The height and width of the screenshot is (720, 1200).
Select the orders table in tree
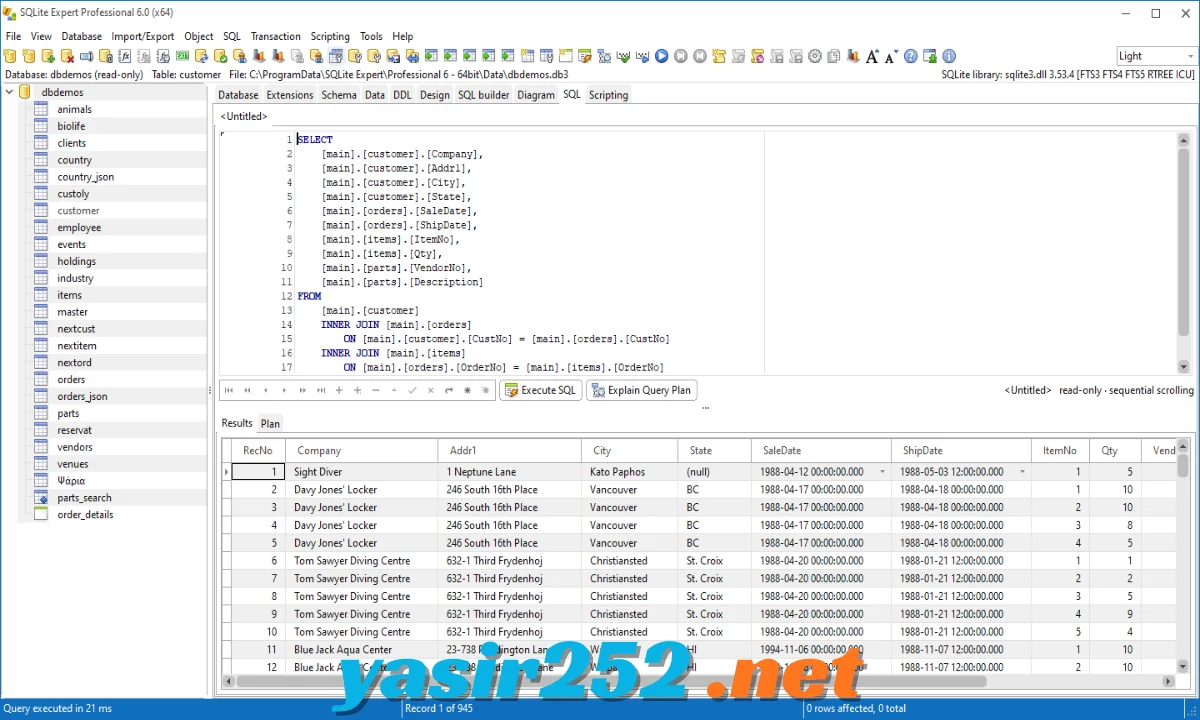click(71, 379)
